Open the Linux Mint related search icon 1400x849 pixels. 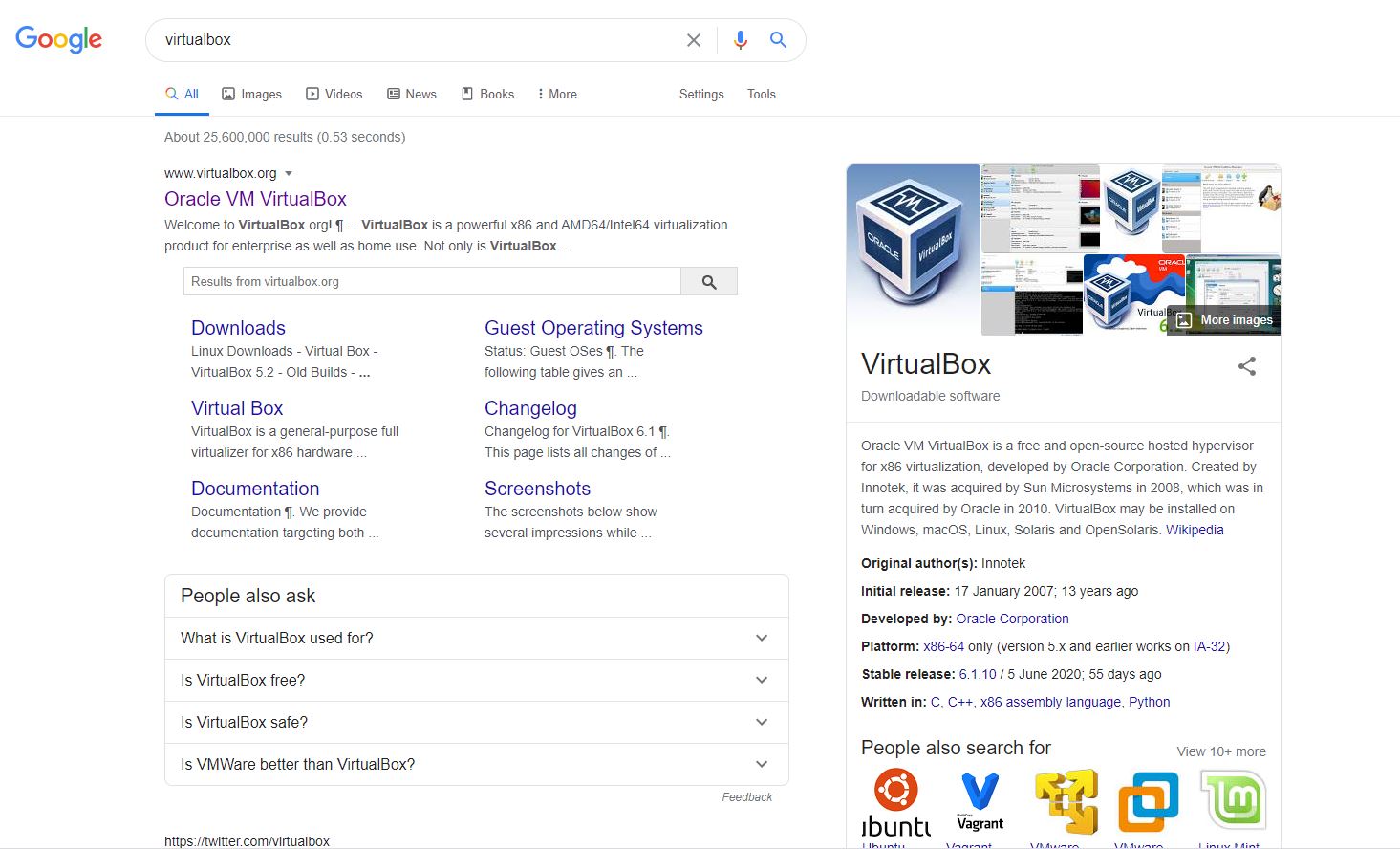1233,801
